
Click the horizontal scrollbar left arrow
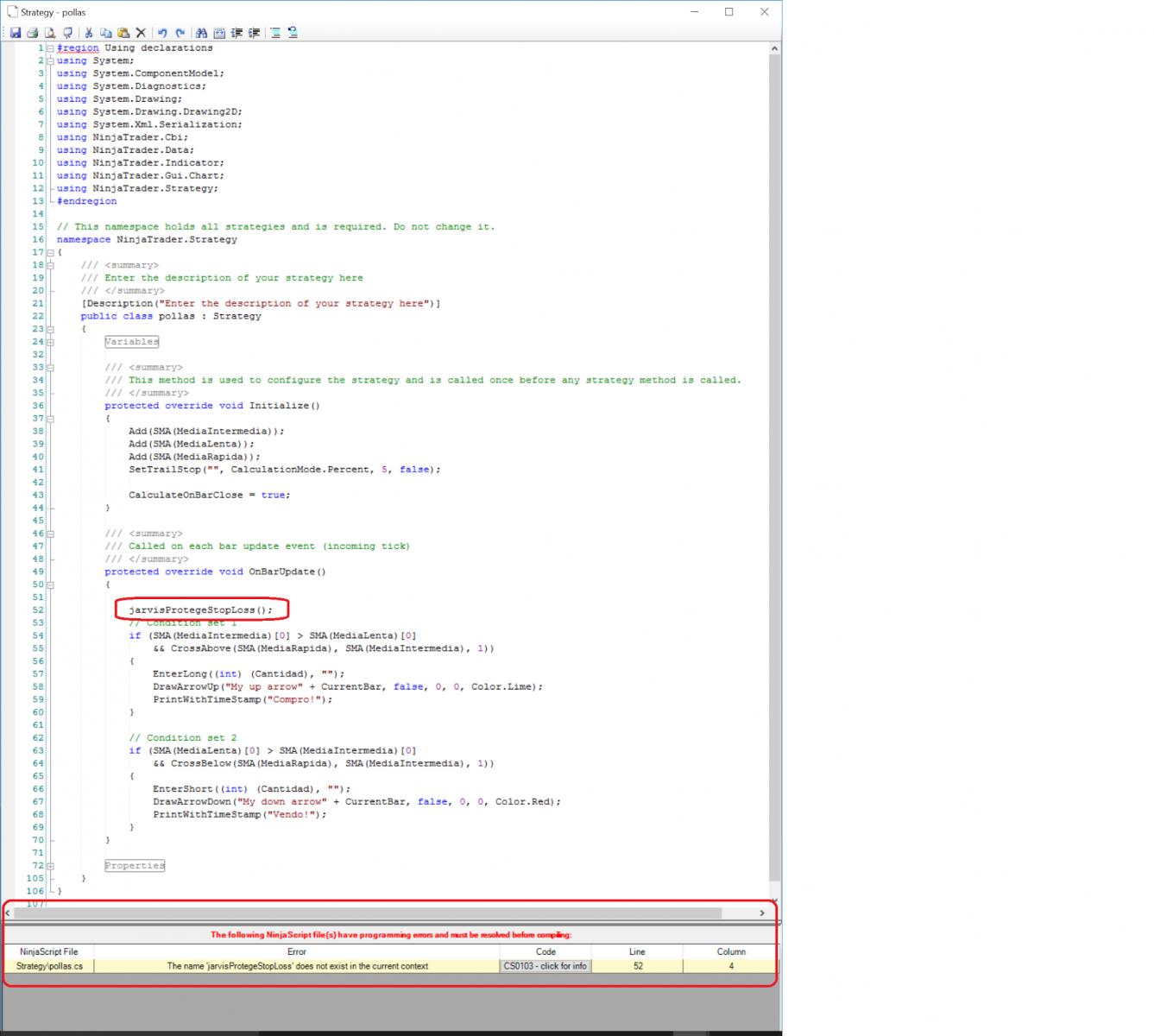click(x=9, y=913)
